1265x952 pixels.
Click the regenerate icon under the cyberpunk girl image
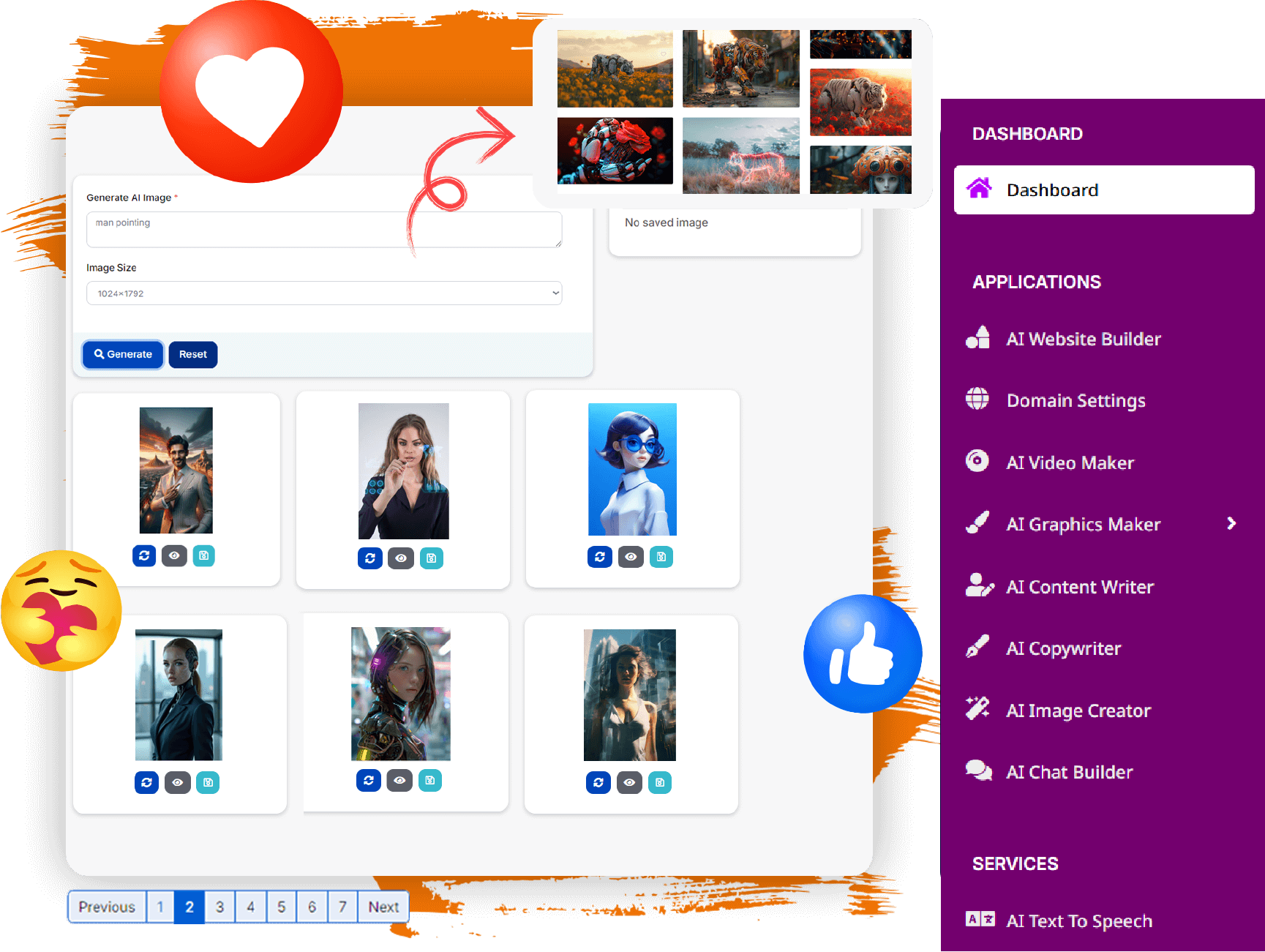point(369,780)
